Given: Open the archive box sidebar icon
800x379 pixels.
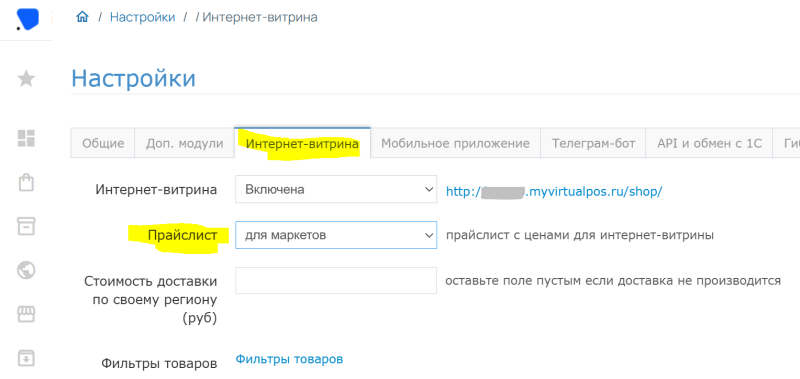Looking at the screenshot, I should [26, 226].
